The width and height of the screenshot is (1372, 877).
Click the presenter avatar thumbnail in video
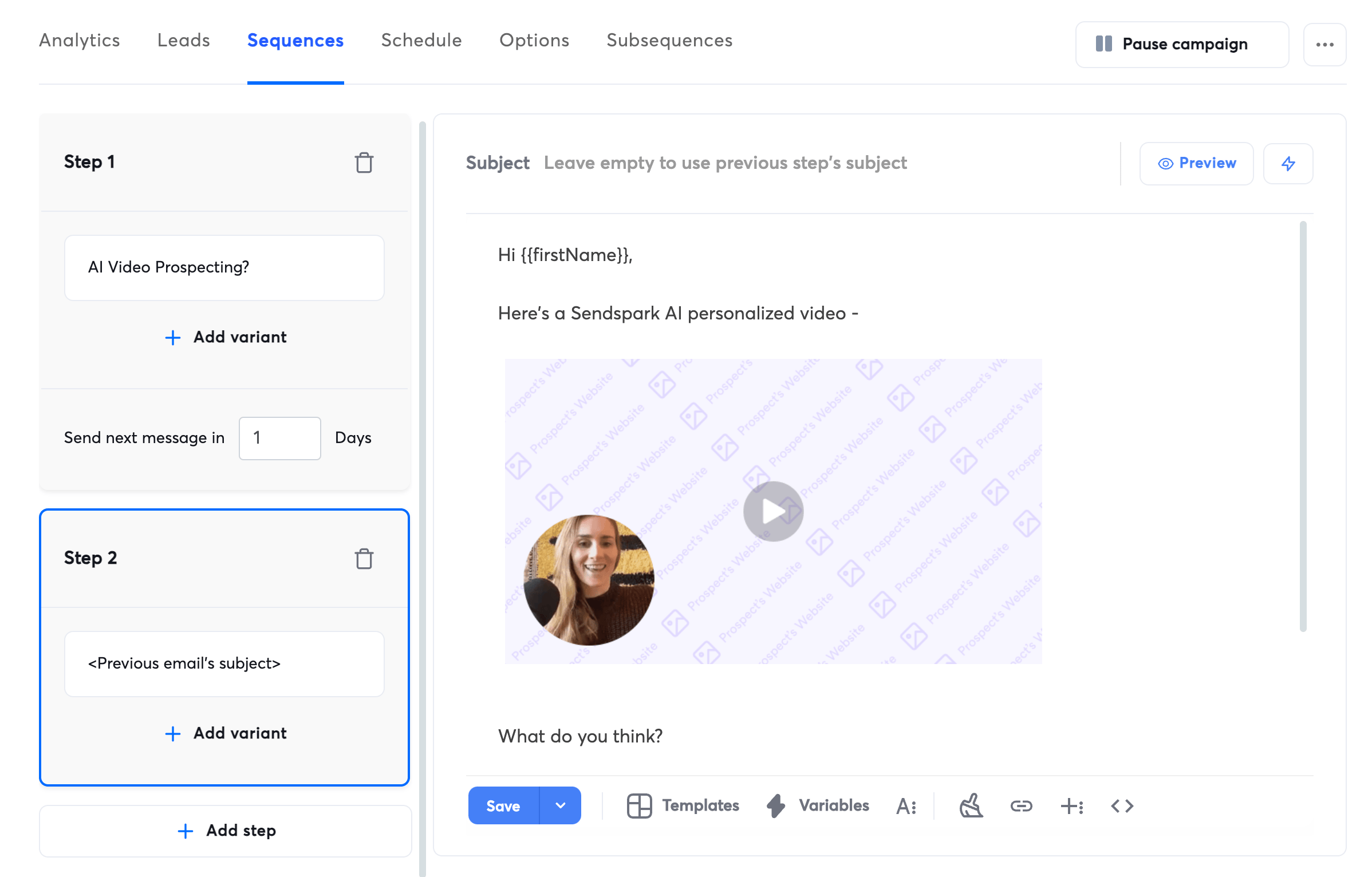pyautogui.click(x=589, y=580)
